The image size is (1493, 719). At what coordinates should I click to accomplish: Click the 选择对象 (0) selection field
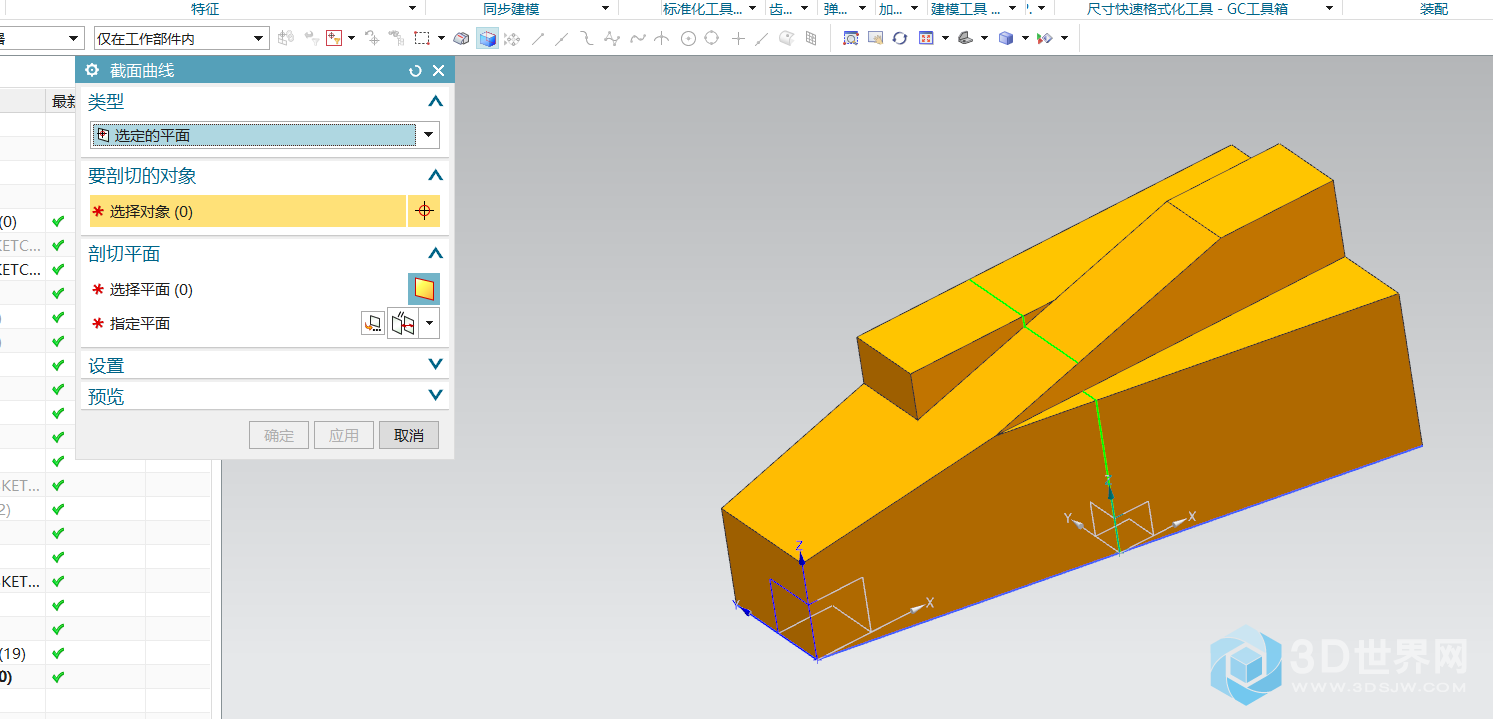click(x=248, y=211)
